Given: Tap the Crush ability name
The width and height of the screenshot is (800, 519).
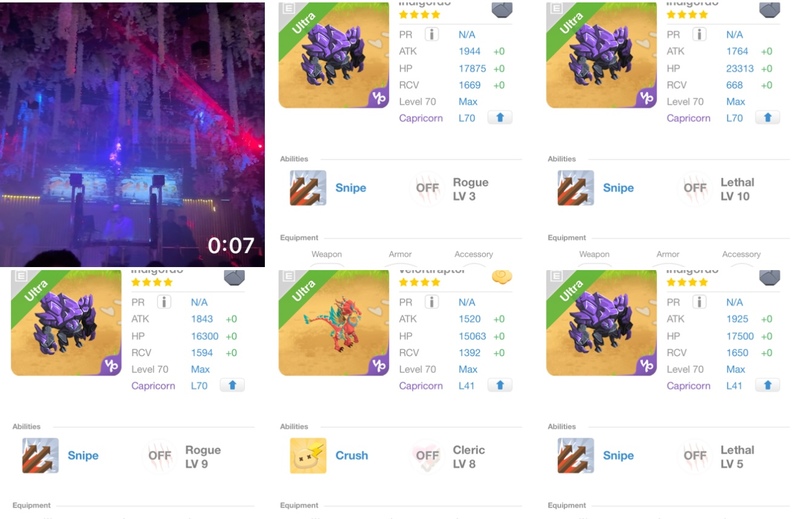Looking at the screenshot, I should pos(352,455).
